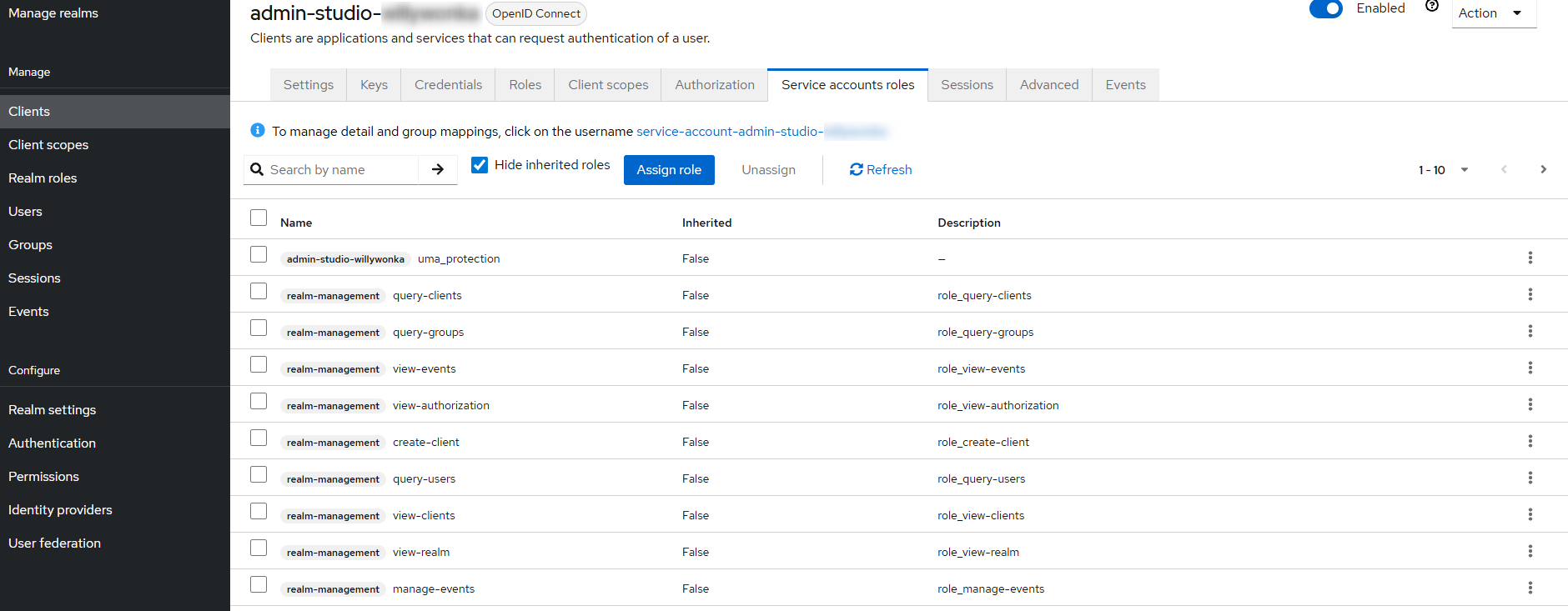
Task: Open kebab menu for create-client role
Action: click(x=1530, y=441)
